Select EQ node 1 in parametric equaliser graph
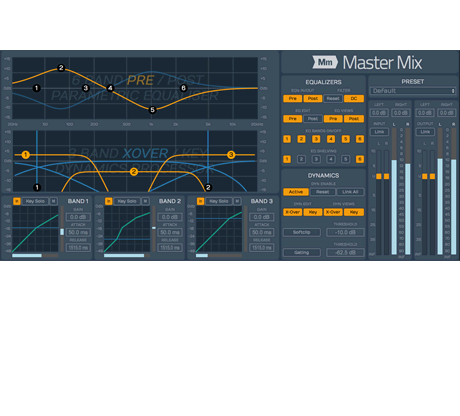This screenshot has width=460, height=416. tap(37, 88)
